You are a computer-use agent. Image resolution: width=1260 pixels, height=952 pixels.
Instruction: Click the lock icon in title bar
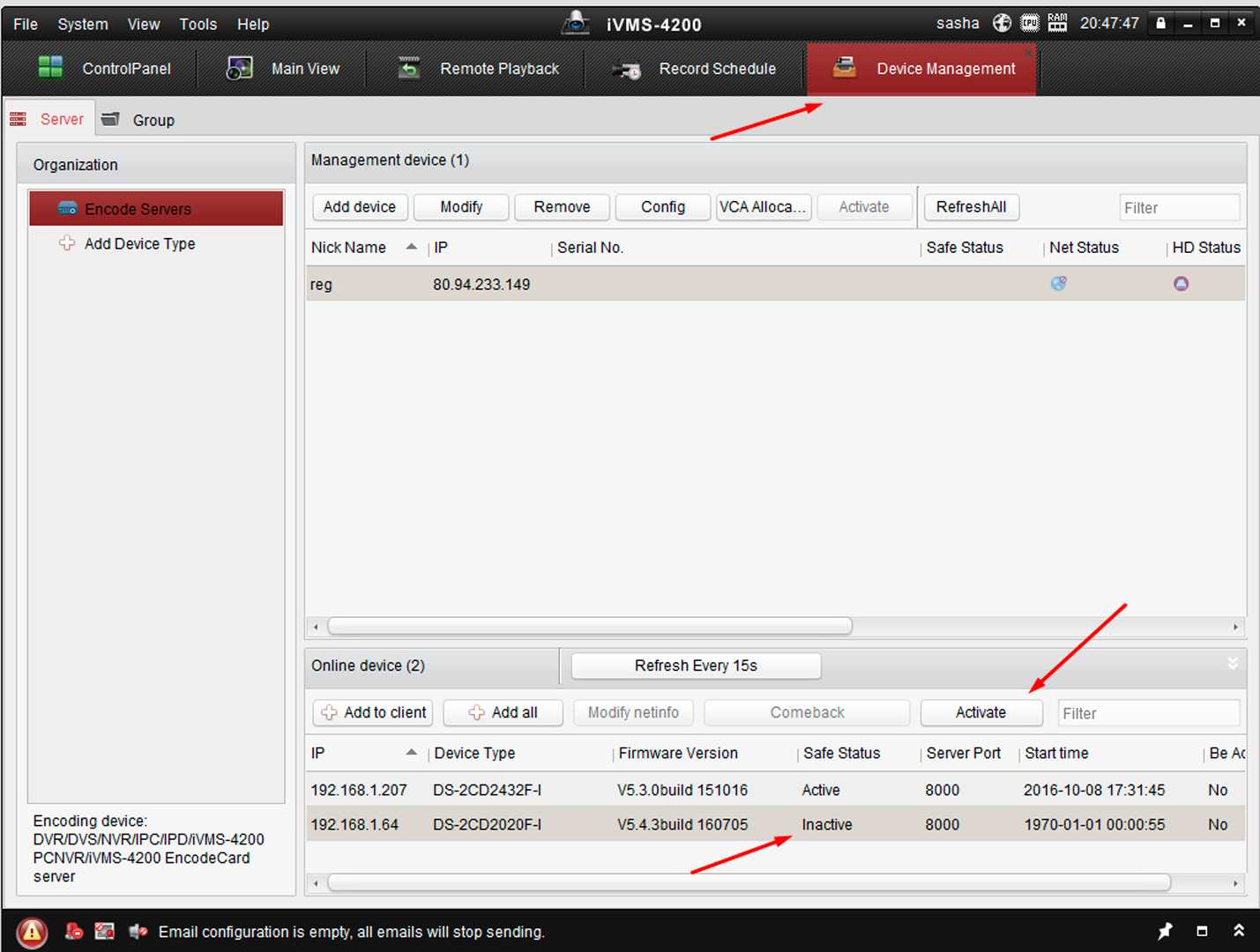point(1160,23)
